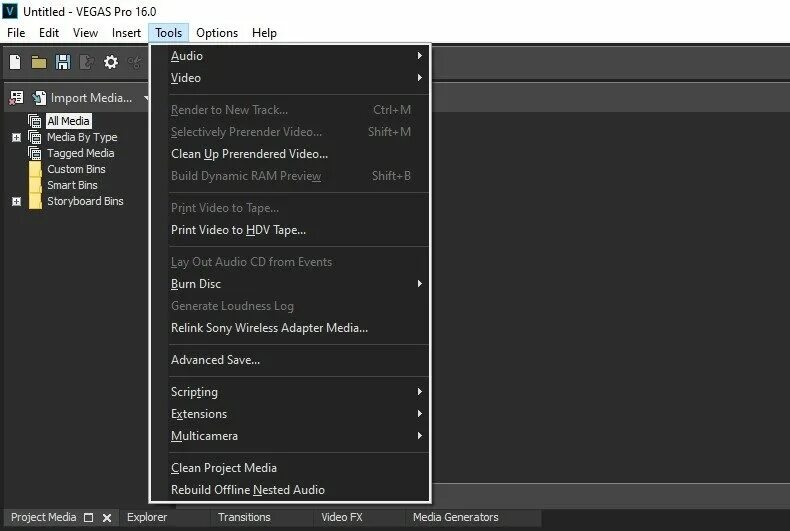
Task: Click the Cut scissors toolbar icon
Action: click(x=135, y=62)
